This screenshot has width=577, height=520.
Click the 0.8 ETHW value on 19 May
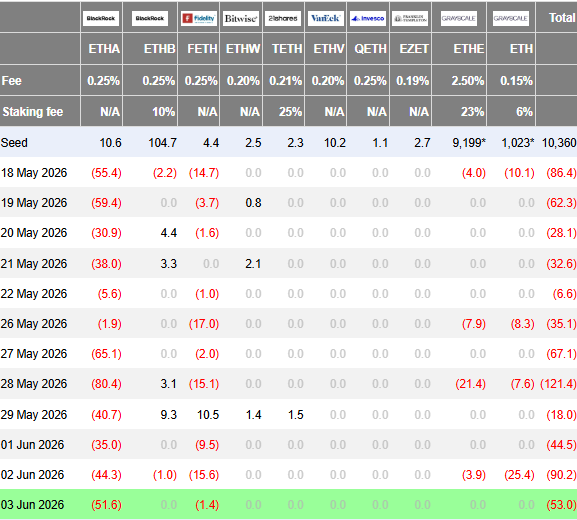click(253, 203)
